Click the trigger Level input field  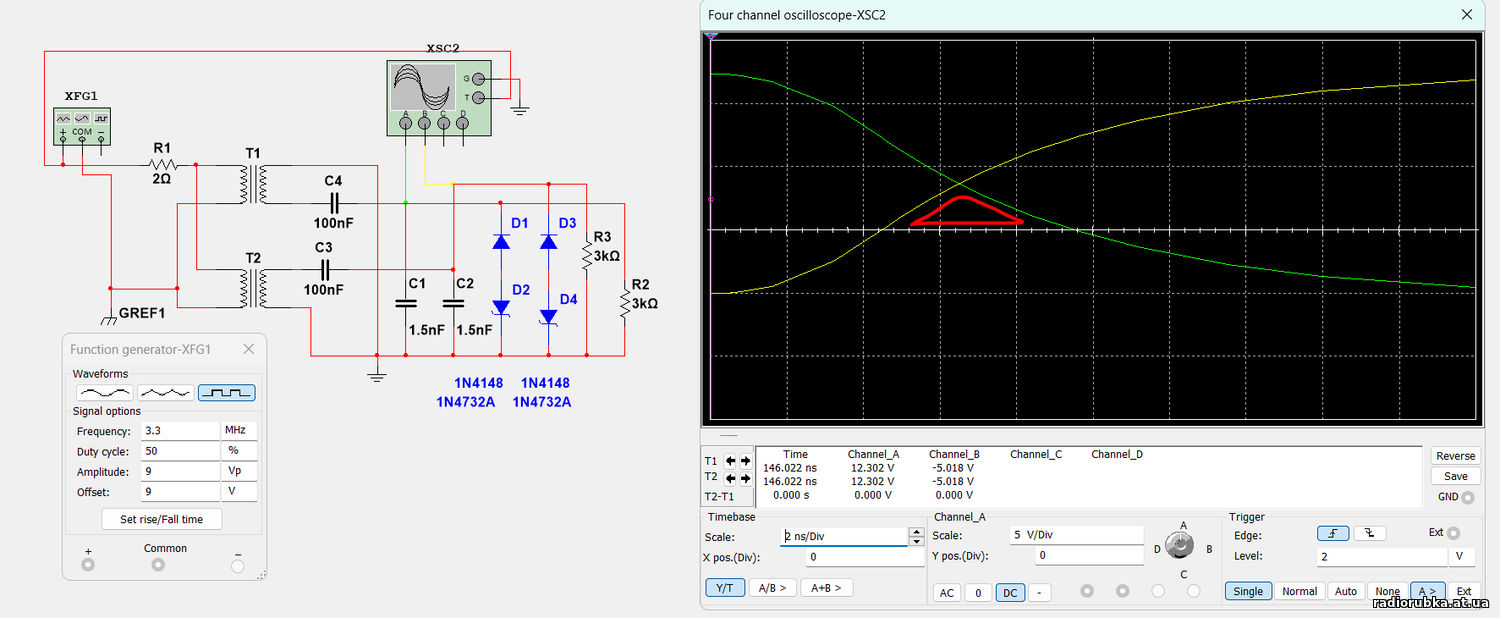point(1381,556)
